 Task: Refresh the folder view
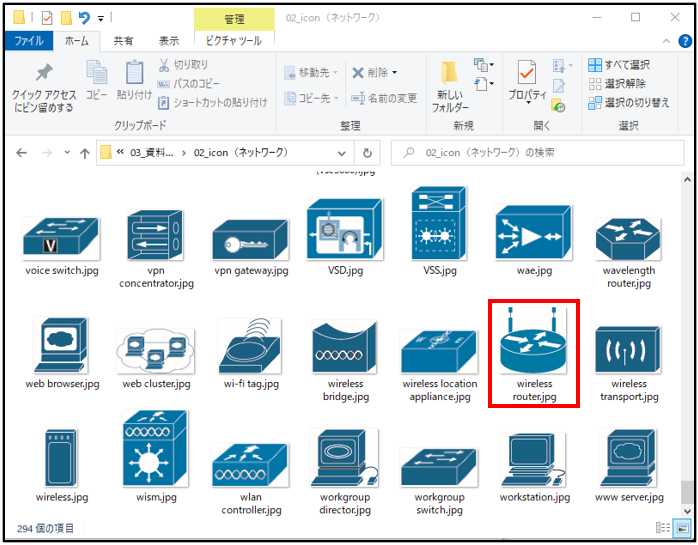pos(367,153)
